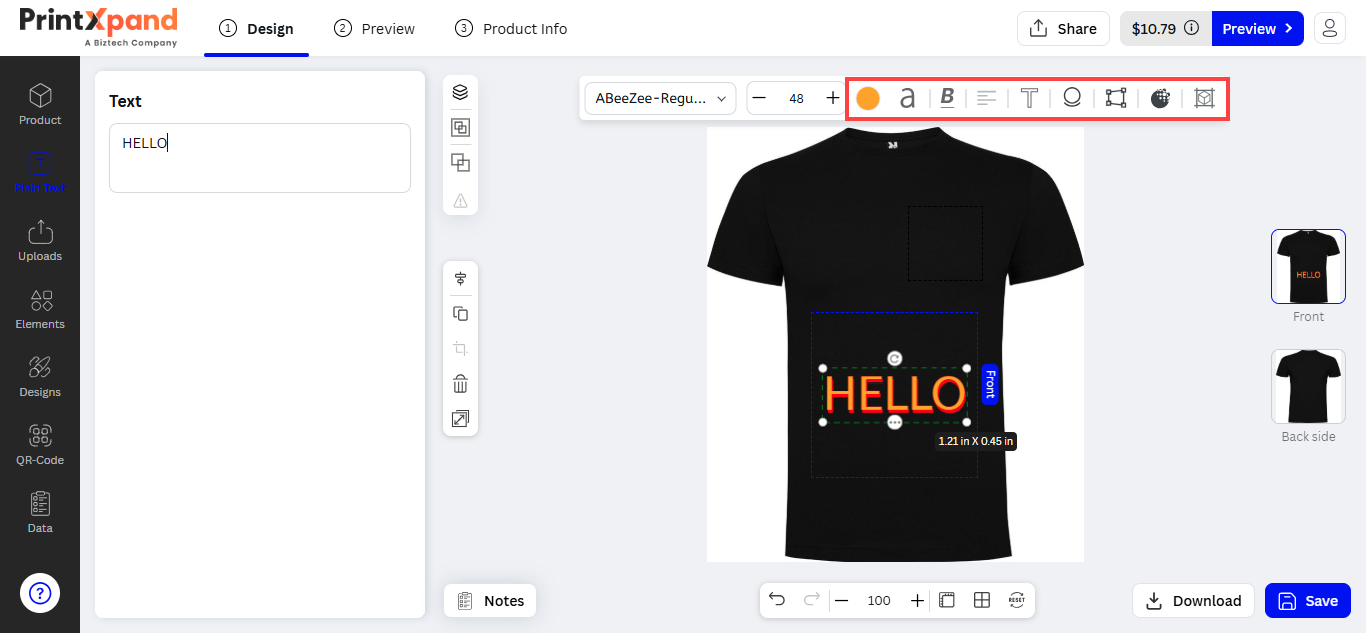
Task: Click the undo arrow
Action: (x=777, y=600)
